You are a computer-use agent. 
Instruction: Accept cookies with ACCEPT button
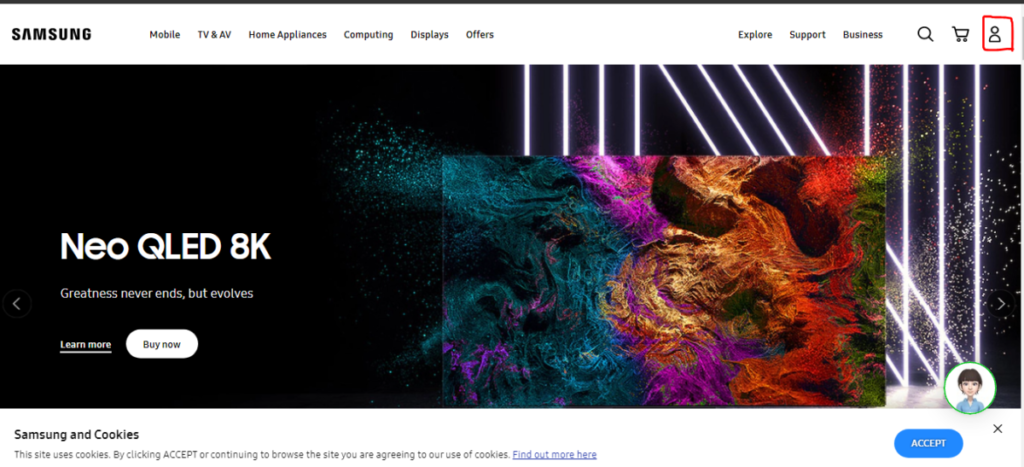929,443
